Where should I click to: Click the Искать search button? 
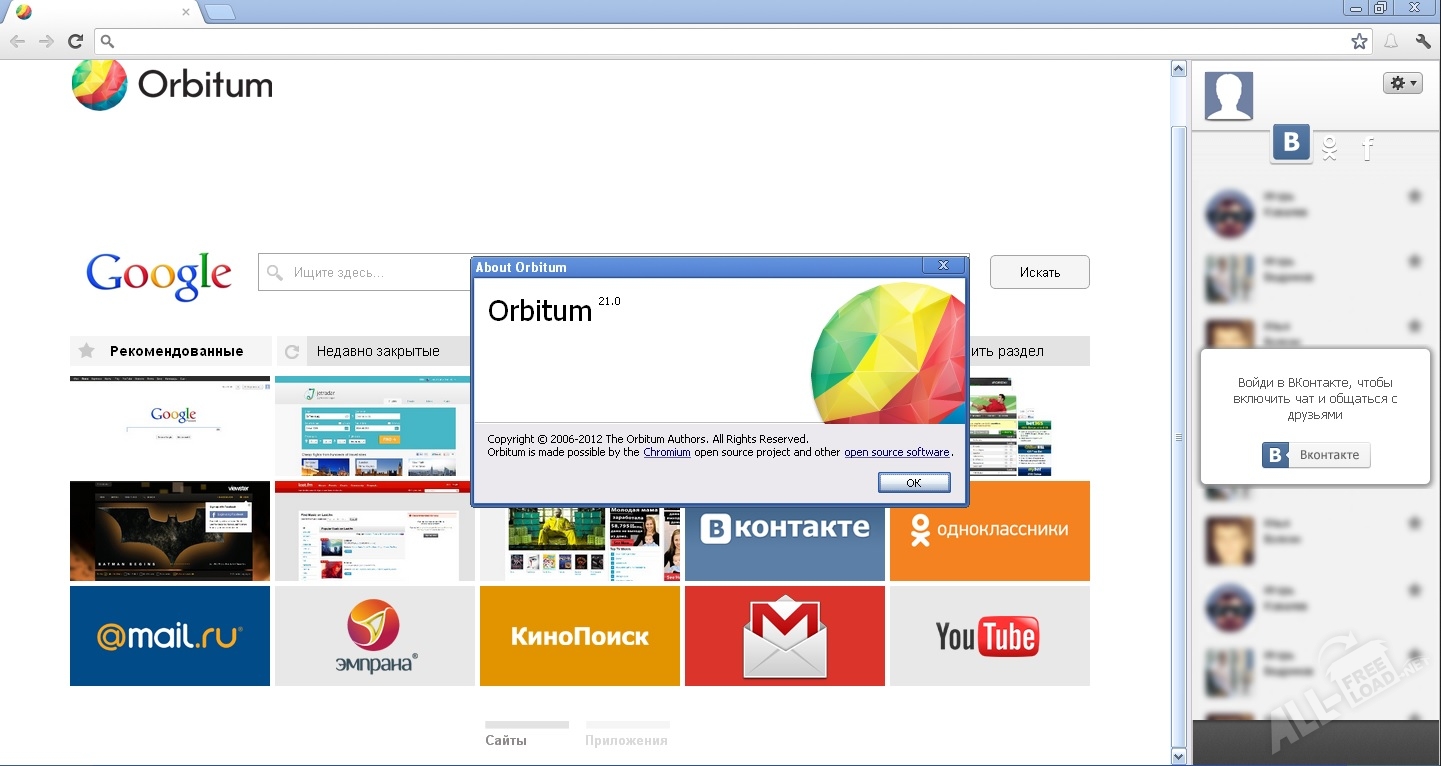[1039, 272]
